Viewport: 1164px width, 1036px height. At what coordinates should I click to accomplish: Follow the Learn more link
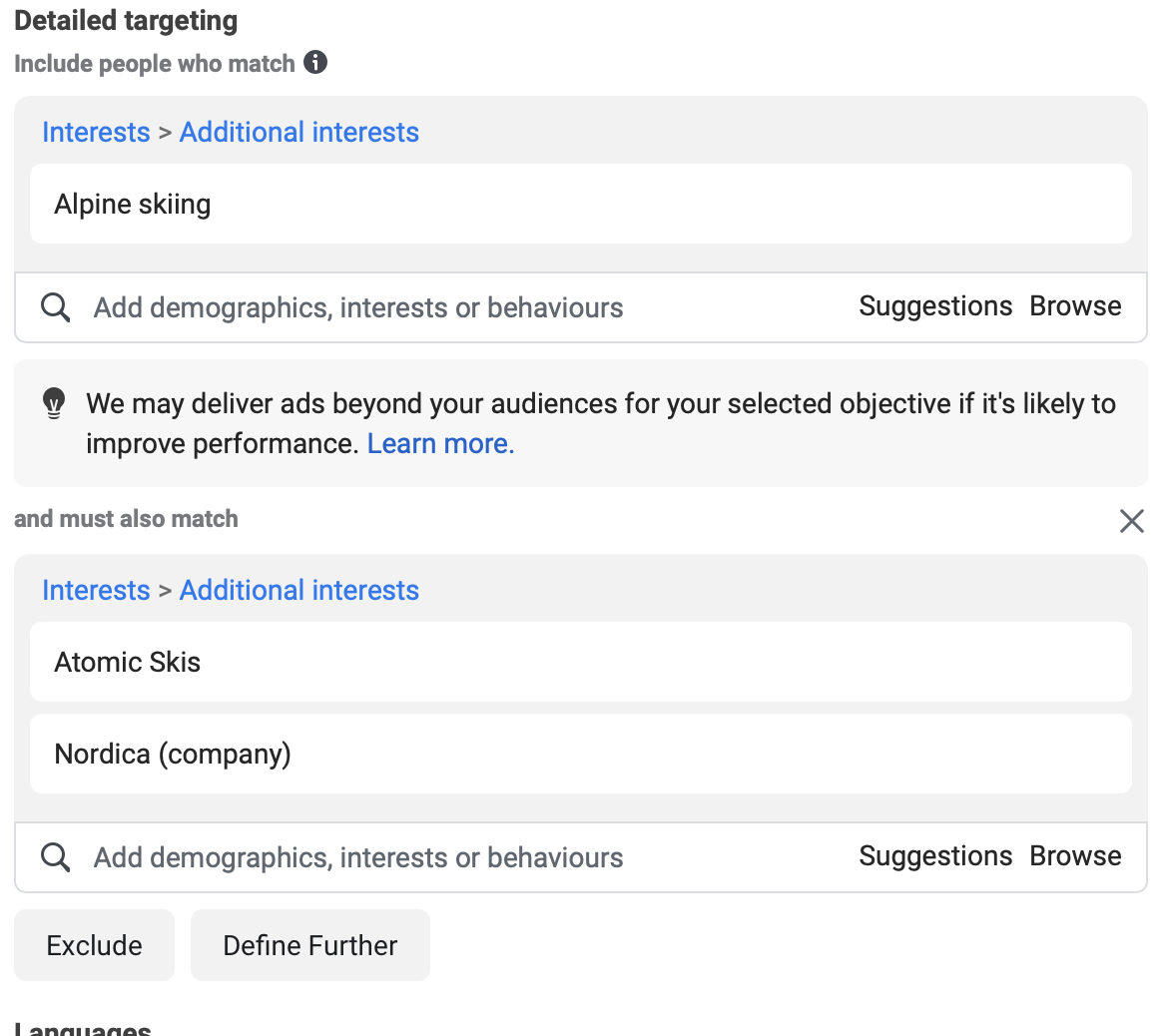(x=440, y=443)
